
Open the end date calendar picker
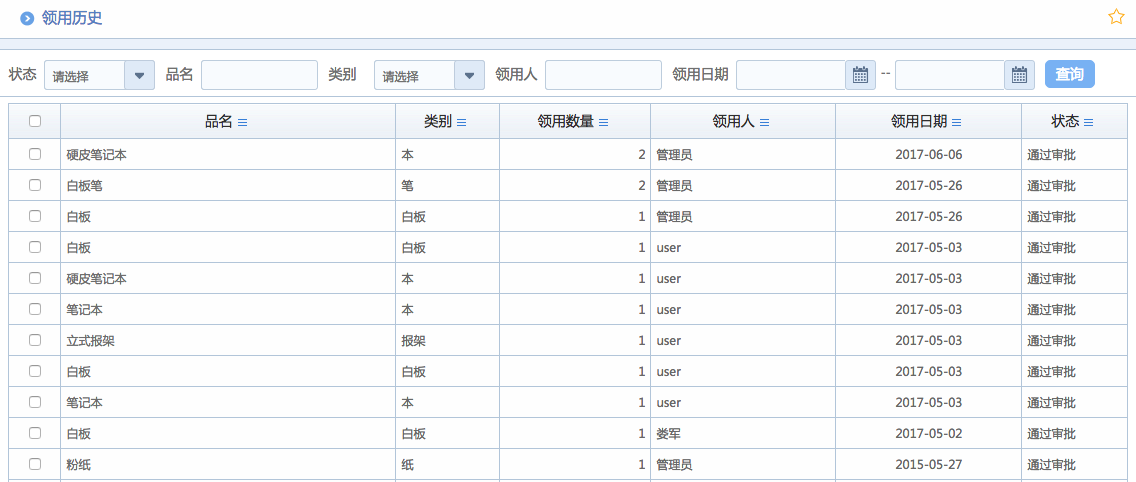1019,75
